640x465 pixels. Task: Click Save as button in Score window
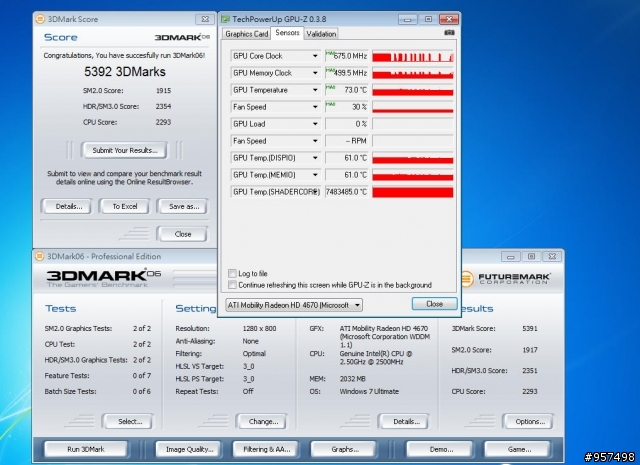(184, 207)
